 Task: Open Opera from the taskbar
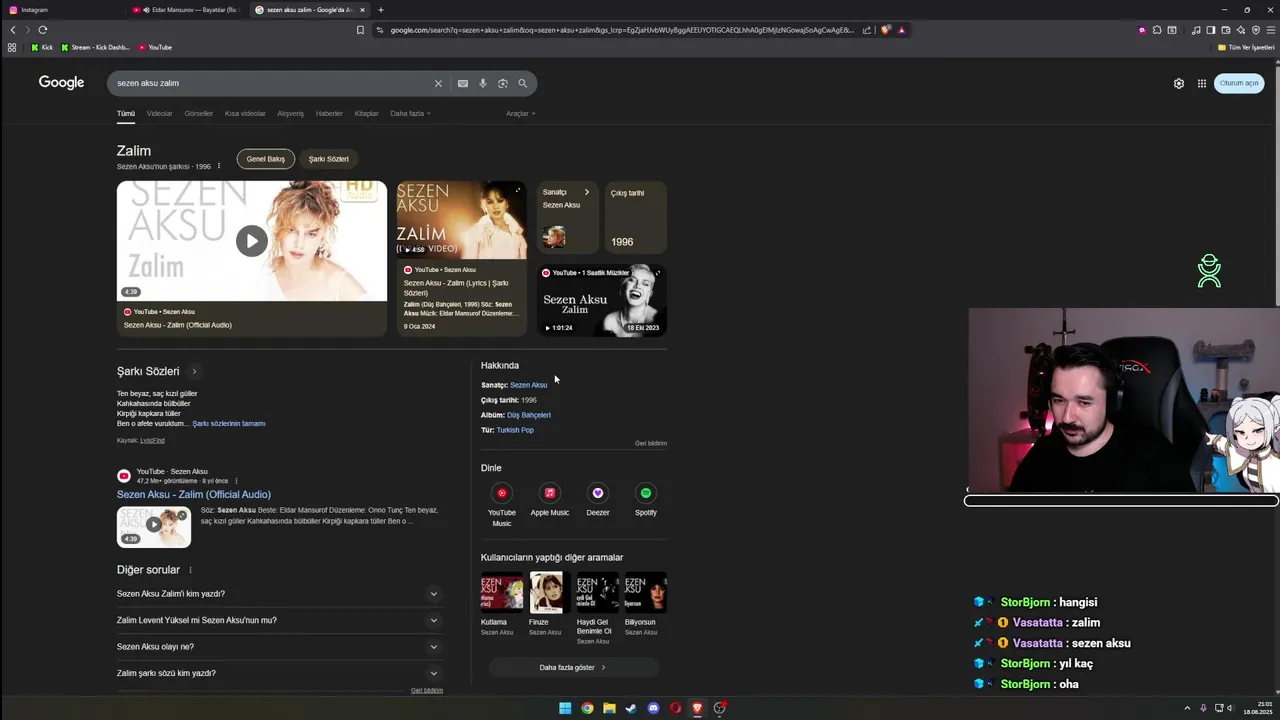tap(675, 708)
